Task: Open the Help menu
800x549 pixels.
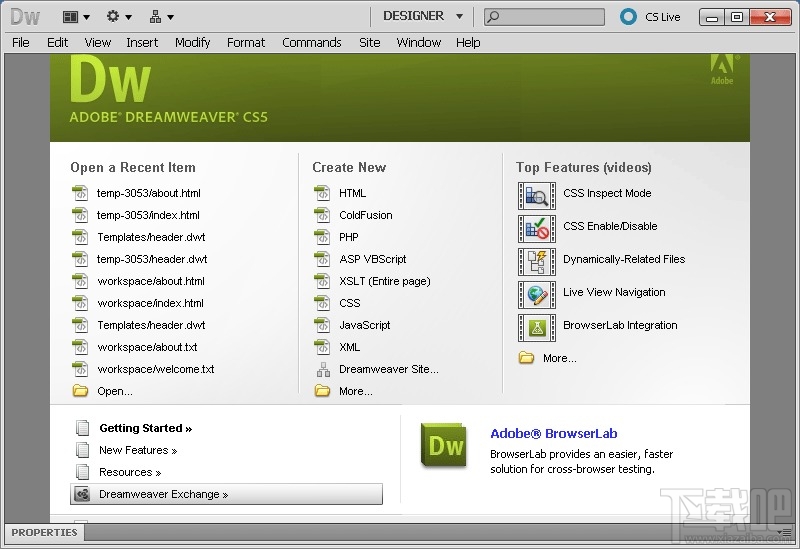Action: coord(468,42)
